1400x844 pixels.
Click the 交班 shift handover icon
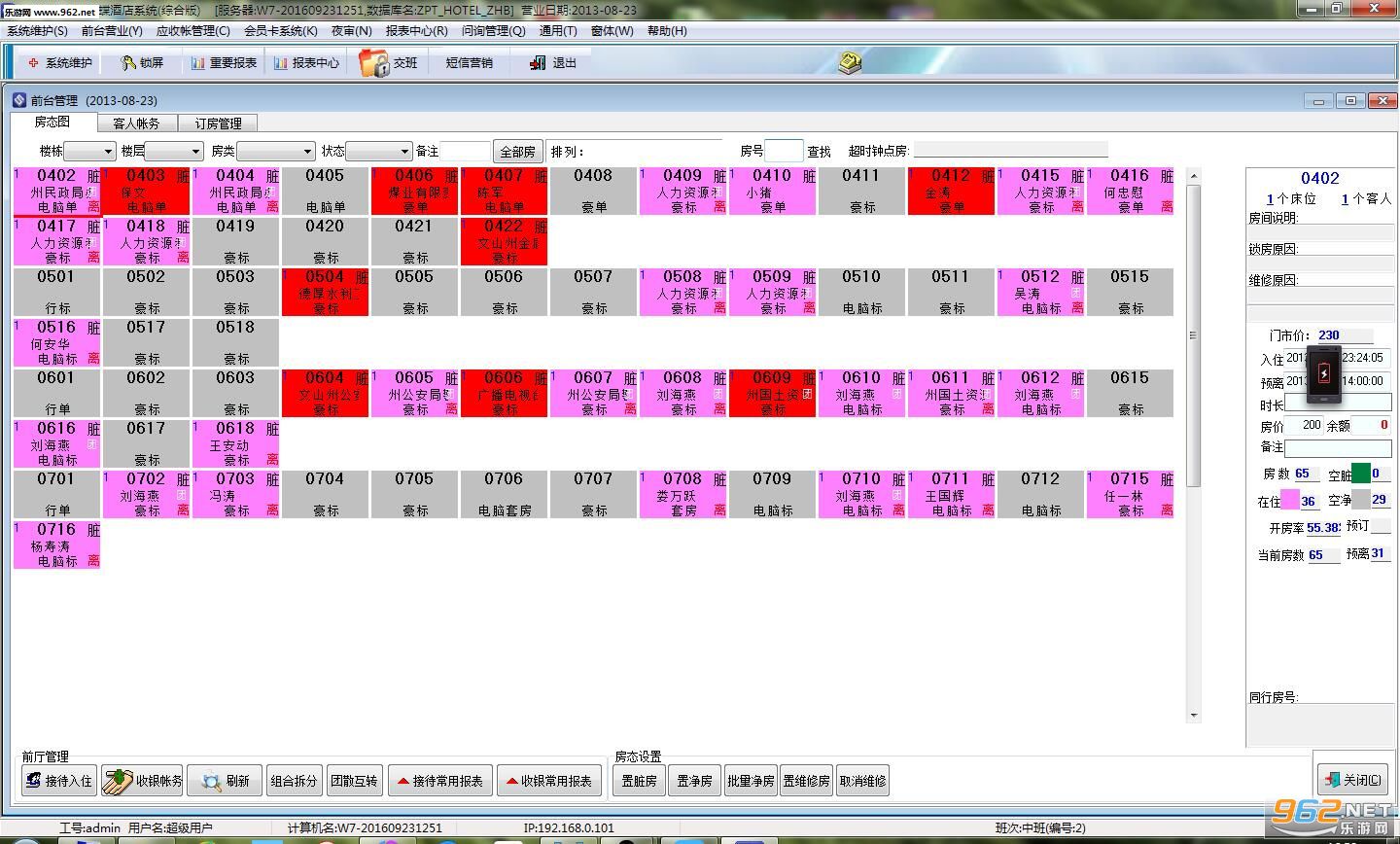373,62
